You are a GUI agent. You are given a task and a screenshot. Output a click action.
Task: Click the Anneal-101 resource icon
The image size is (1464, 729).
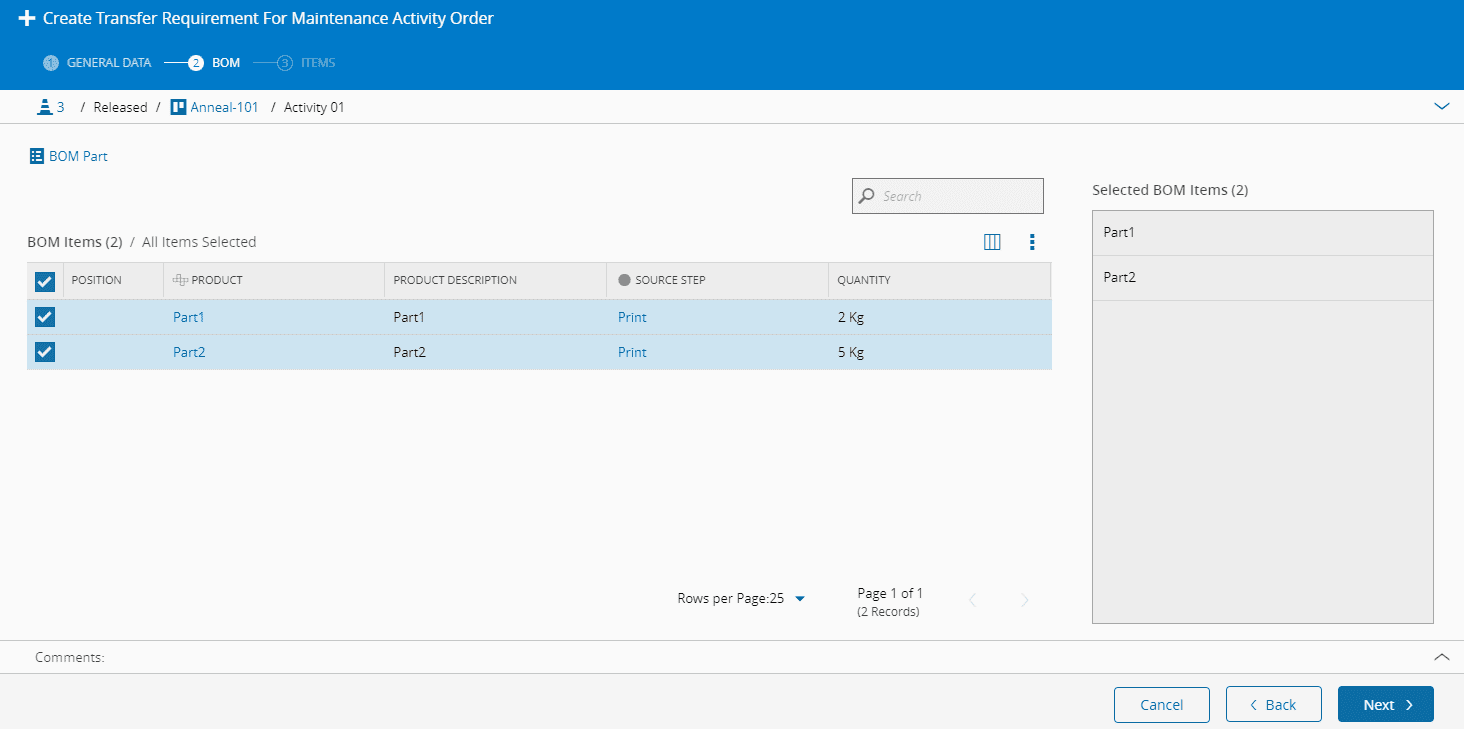pos(178,107)
